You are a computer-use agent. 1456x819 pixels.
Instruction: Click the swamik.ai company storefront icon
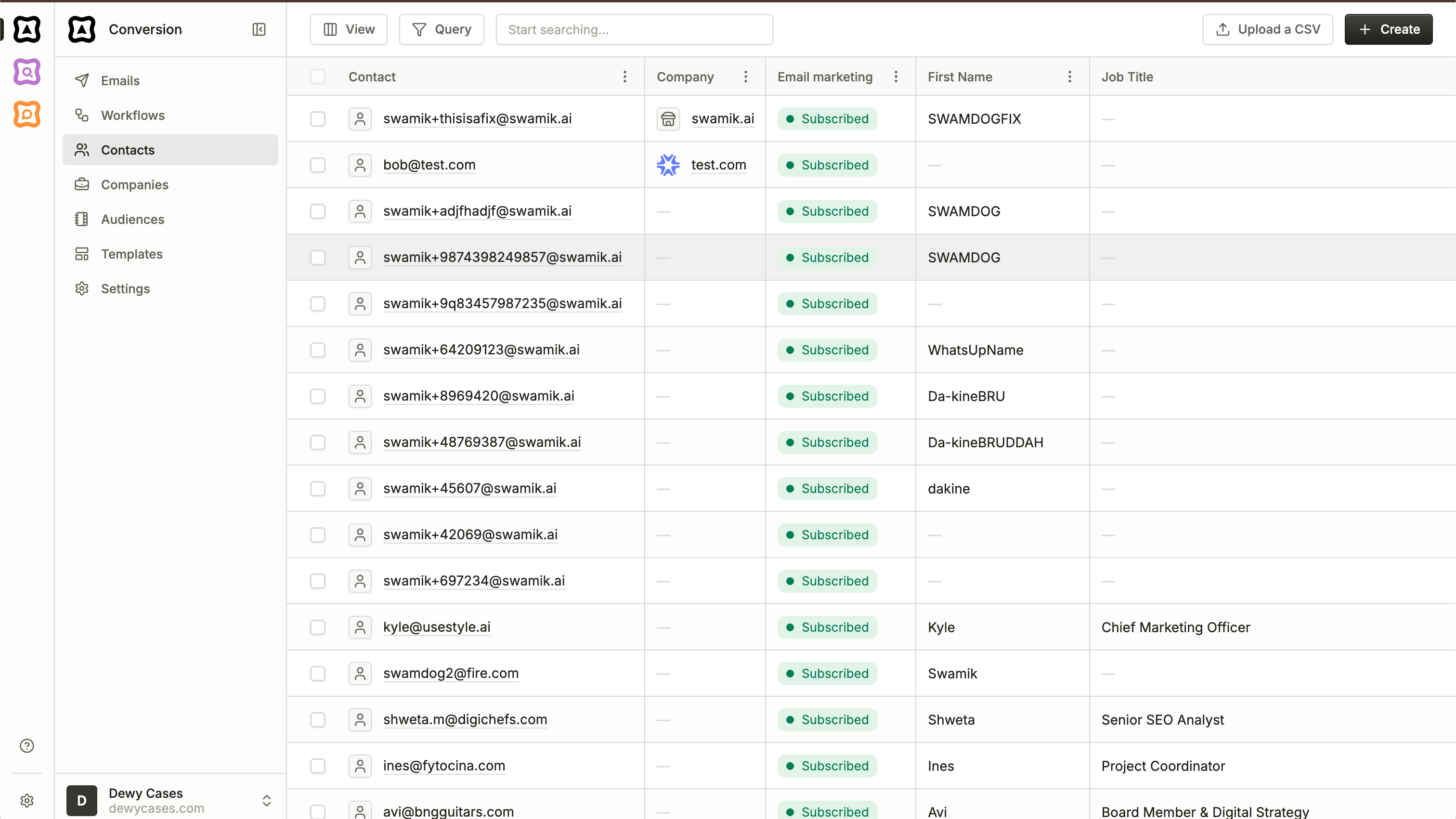tap(668, 119)
